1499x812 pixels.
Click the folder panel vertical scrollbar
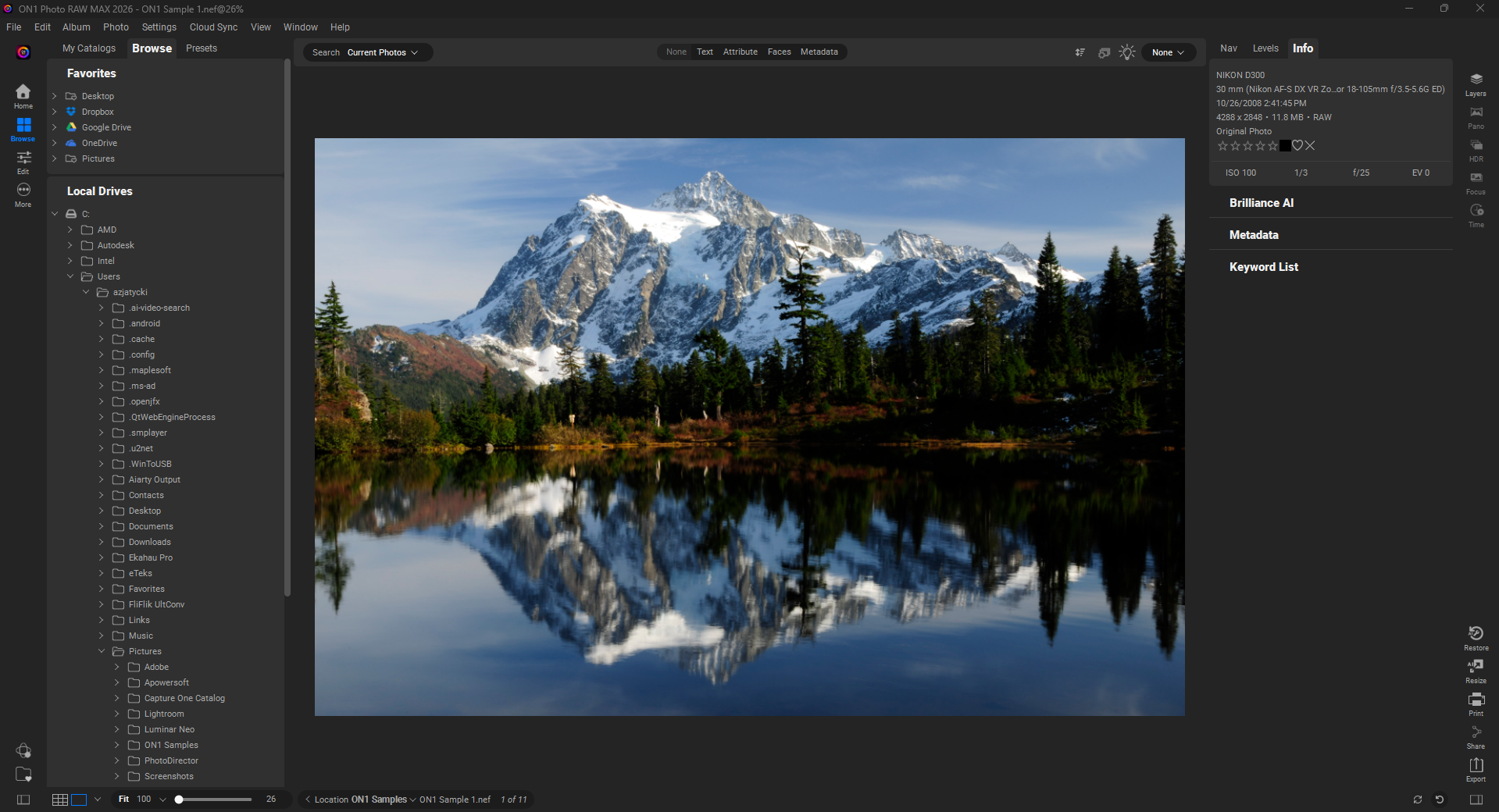click(x=287, y=328)
